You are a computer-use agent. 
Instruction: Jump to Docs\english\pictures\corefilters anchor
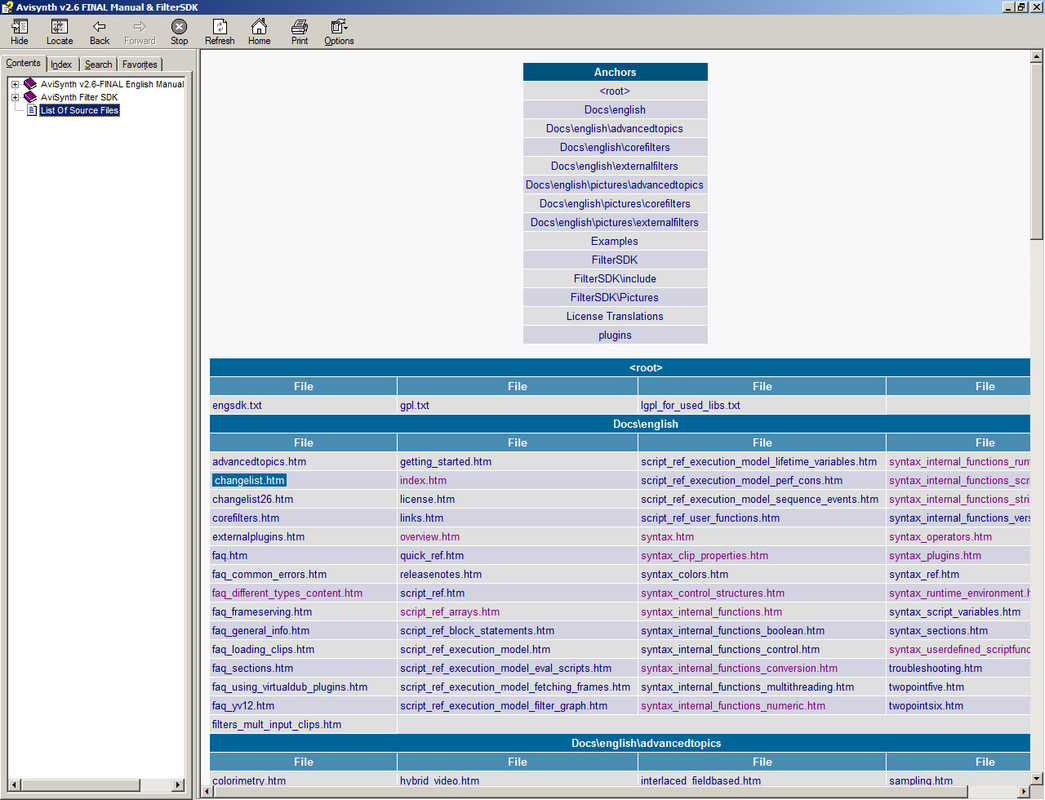(x=614, y=203)
